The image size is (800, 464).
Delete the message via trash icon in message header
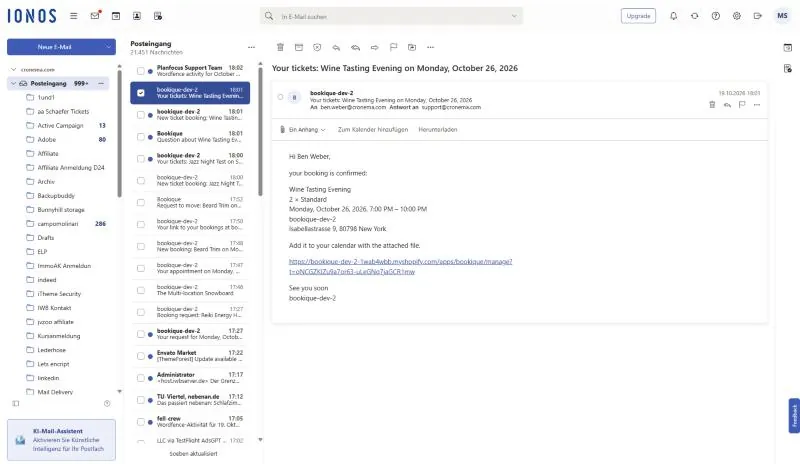coord(712,105)
